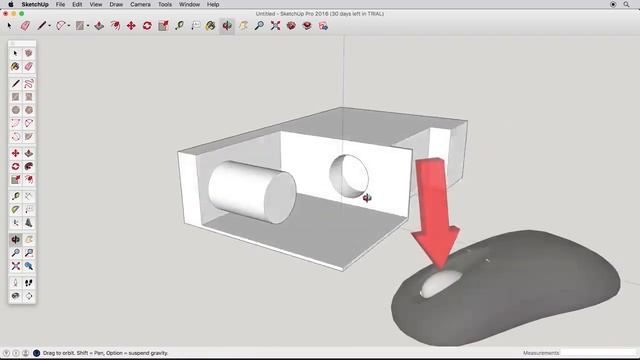Activate Offset tool in left palette
The height and width of the screenshot is (360, 640).
[29, 179]
